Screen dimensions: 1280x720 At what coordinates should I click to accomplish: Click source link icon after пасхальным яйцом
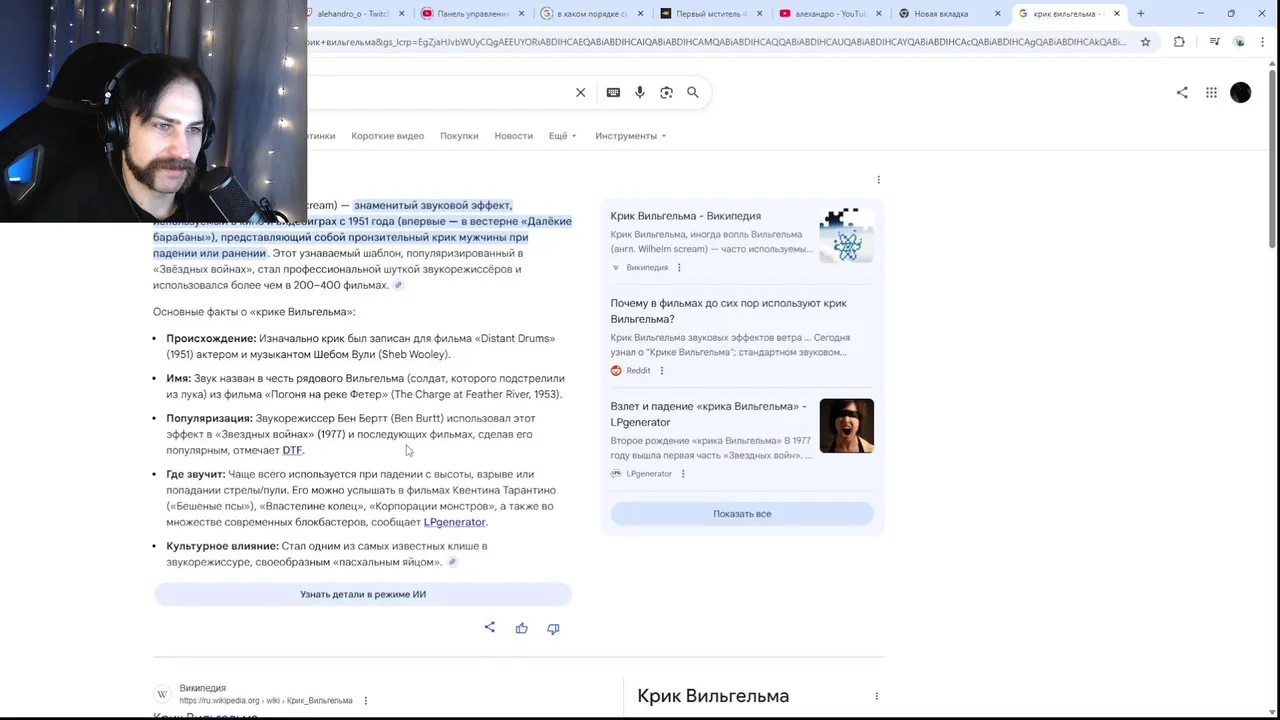tap(452, 562)
